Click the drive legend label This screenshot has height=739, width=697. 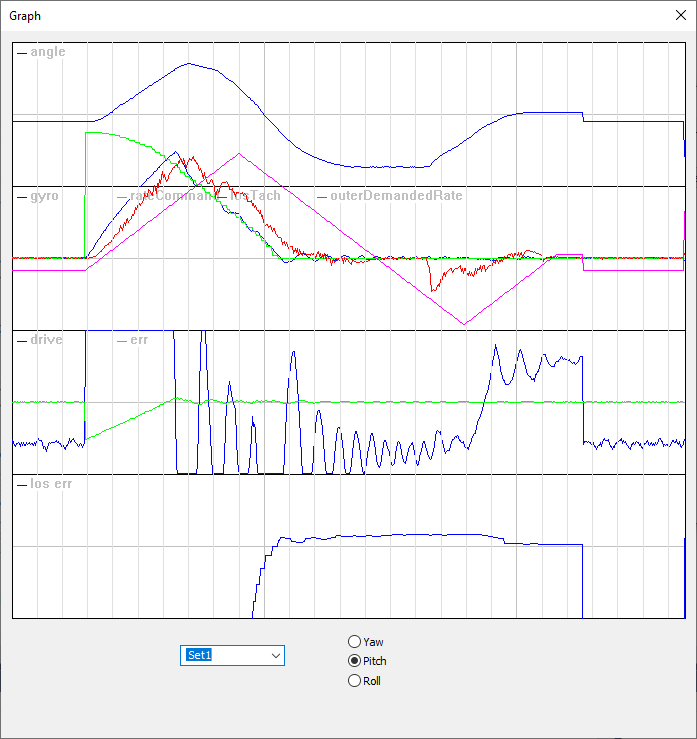tap(46, 340)
